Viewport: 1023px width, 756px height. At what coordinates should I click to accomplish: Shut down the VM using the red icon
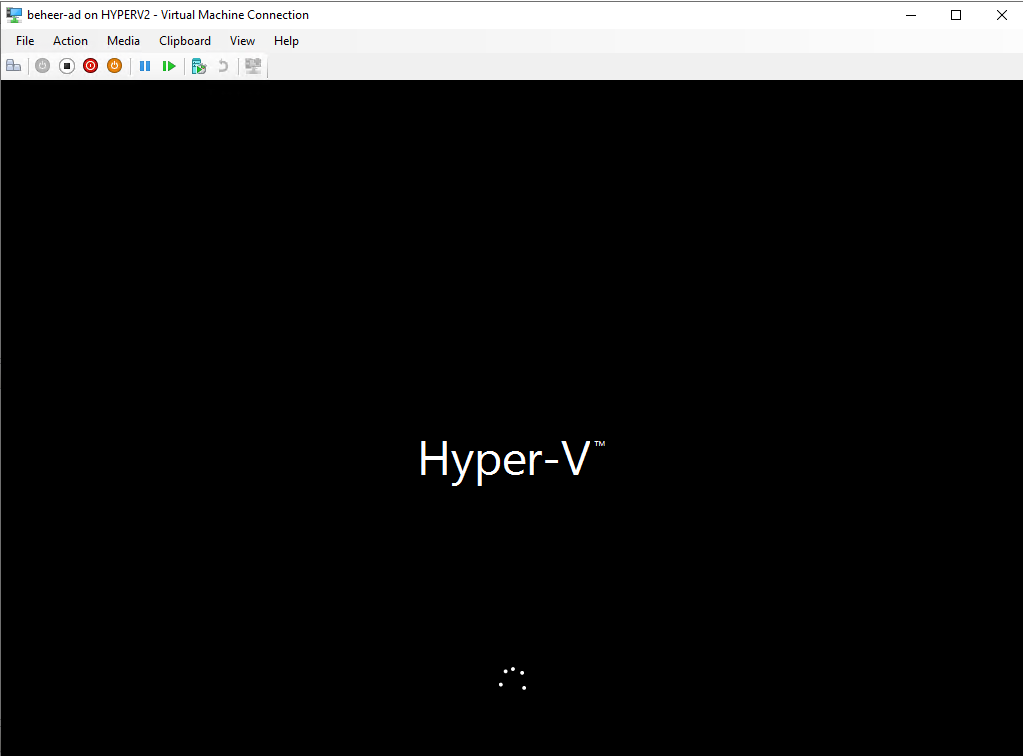point(91,66)
